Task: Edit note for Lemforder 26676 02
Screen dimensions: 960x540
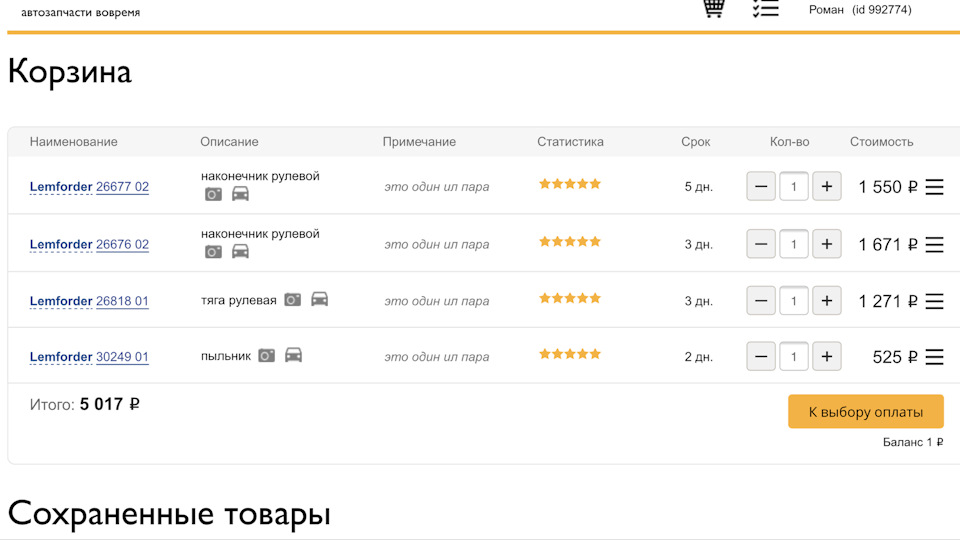Action: click(437, 244)
